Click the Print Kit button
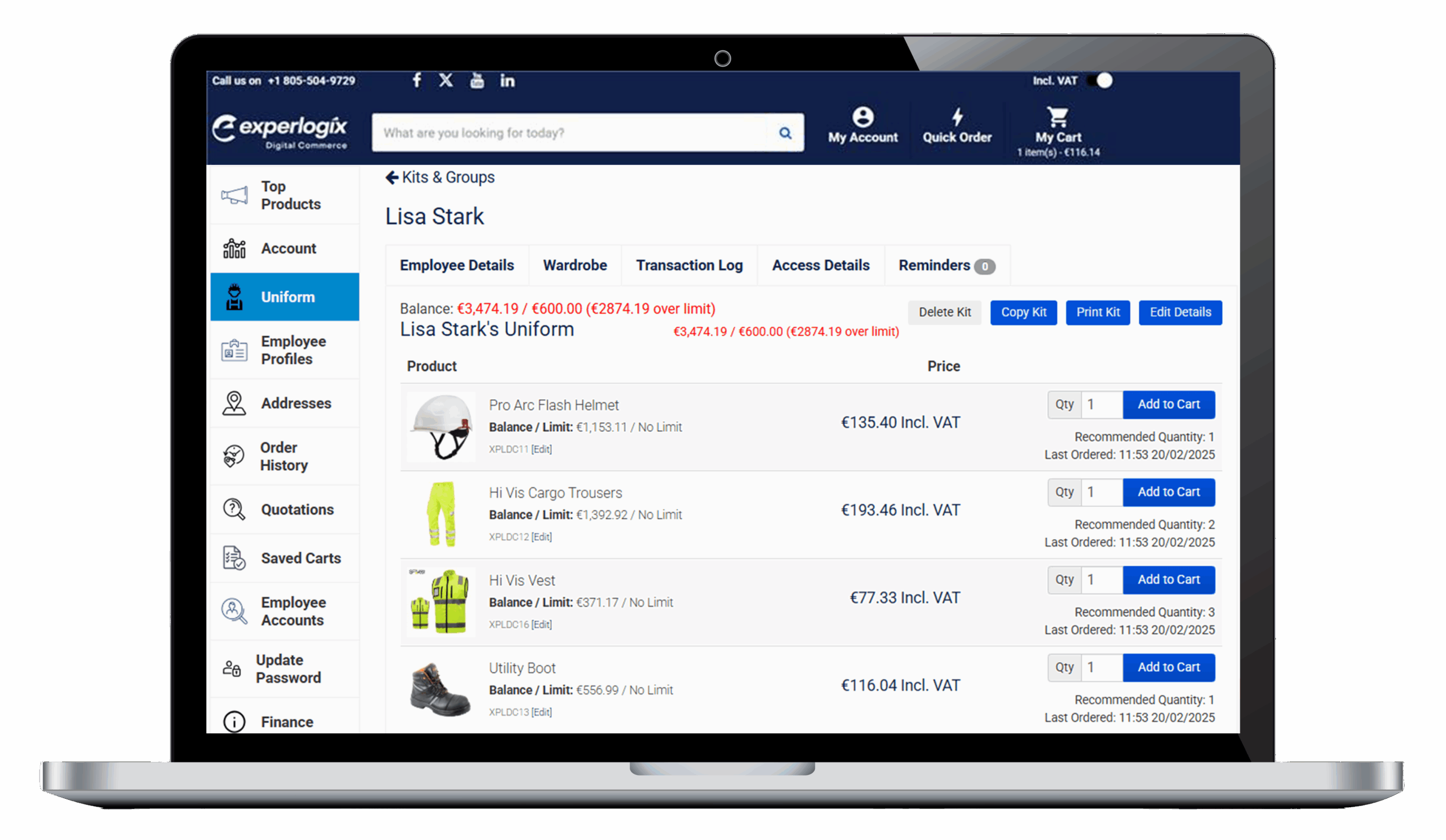 point(1097,313)
